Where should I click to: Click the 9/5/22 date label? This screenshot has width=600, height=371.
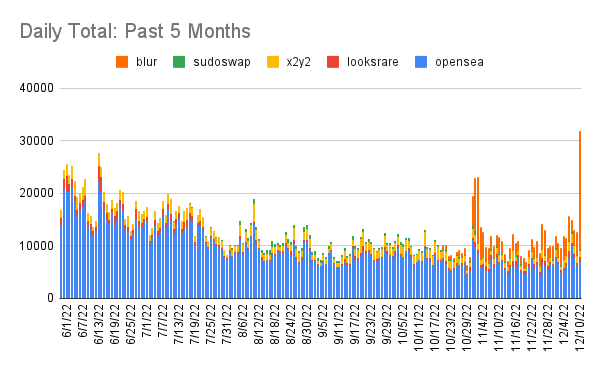[323, 321]
